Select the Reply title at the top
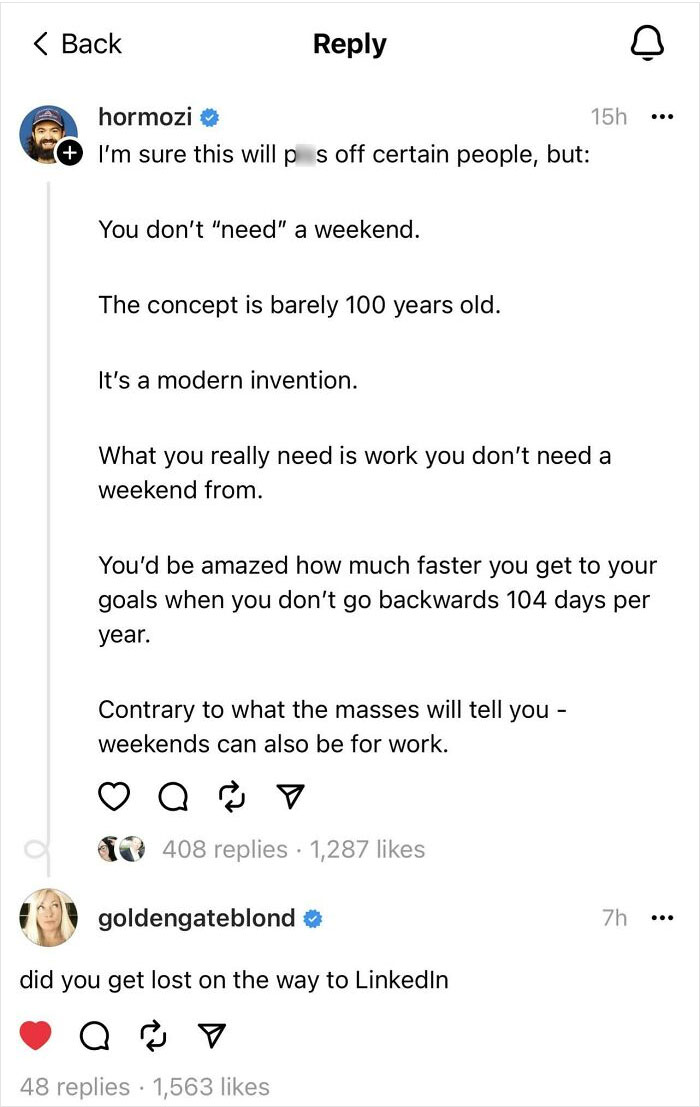 349,43
